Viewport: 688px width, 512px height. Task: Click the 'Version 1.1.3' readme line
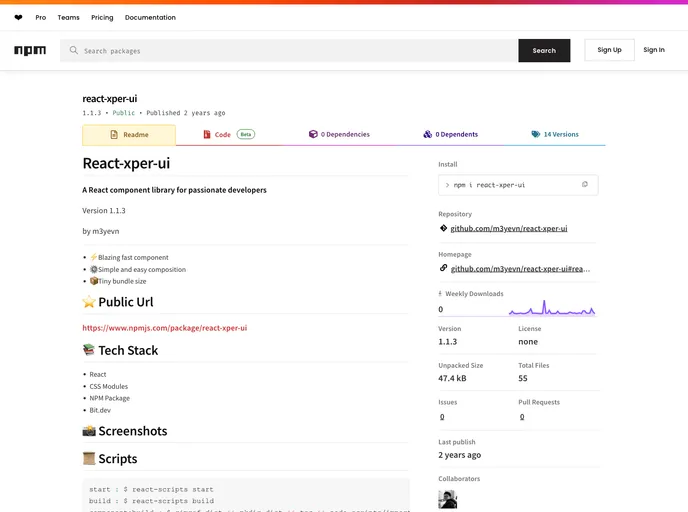(104, 211)
